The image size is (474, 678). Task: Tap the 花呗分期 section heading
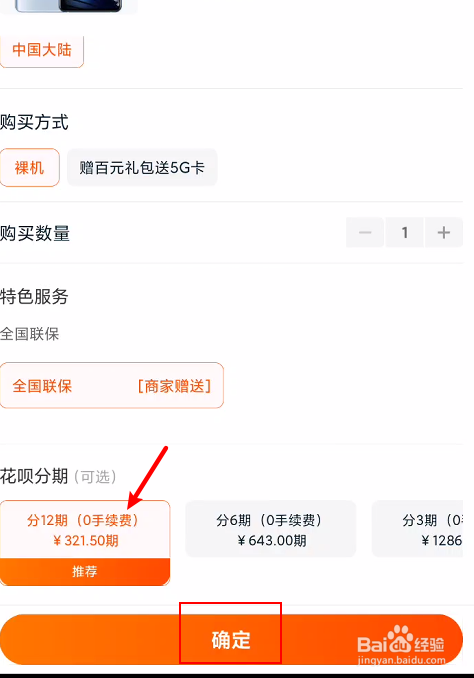[x=34, y=477]
